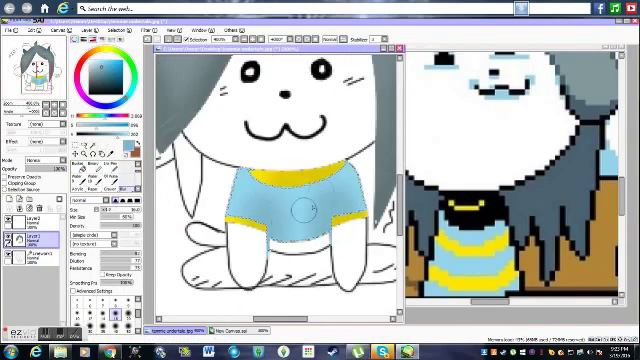Select the Hand pan tool
The height and width of the screenshot is (360, 640).
coord(102,154)
